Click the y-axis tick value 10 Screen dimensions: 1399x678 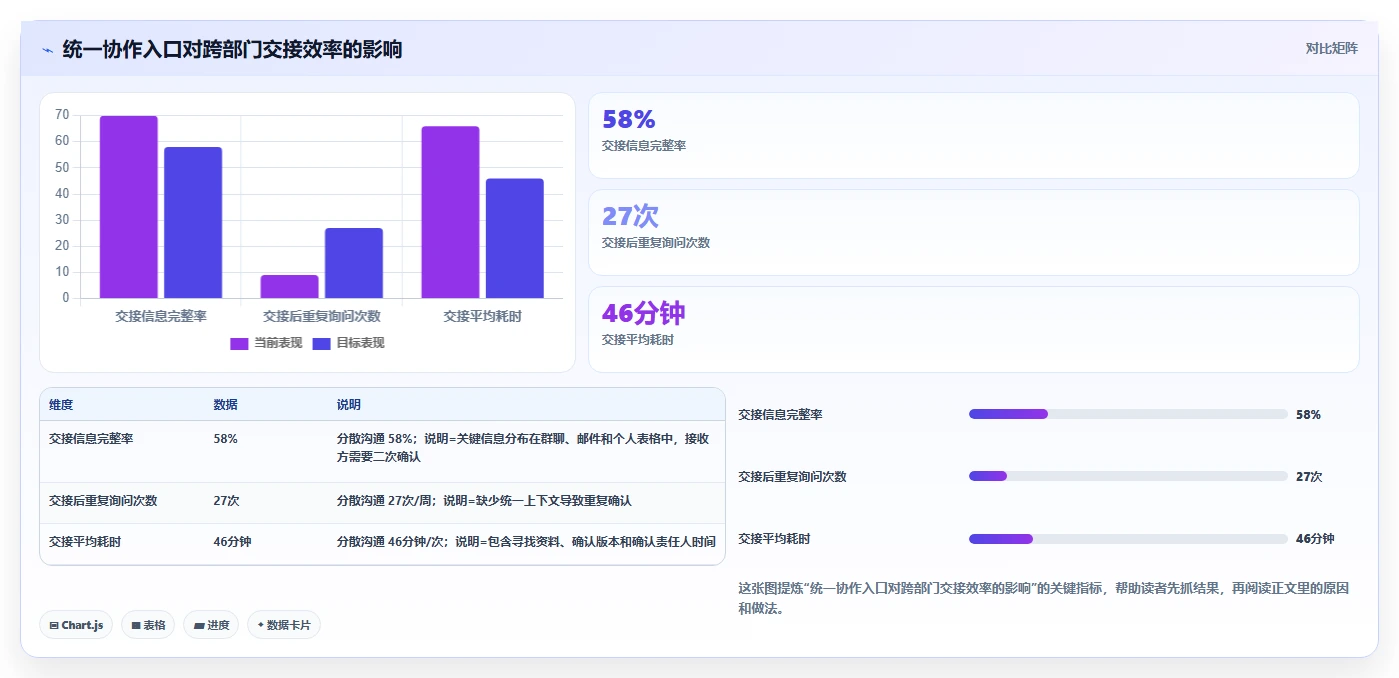62,272
